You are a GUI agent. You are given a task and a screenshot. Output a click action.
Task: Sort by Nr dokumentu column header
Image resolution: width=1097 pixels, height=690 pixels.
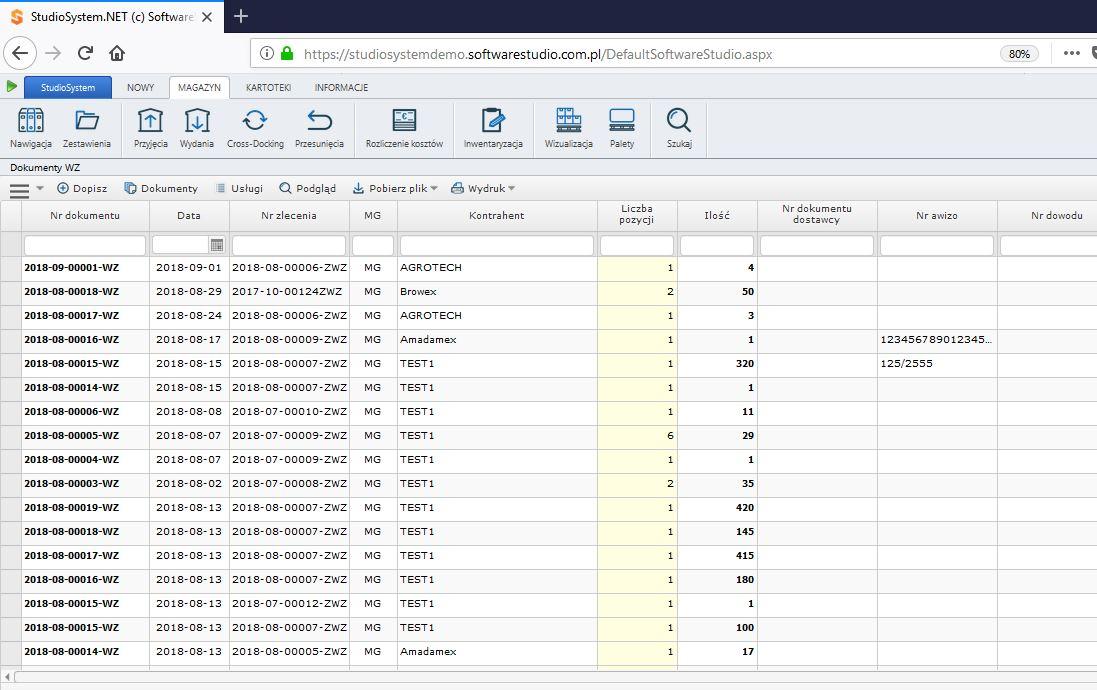point(85,216)
